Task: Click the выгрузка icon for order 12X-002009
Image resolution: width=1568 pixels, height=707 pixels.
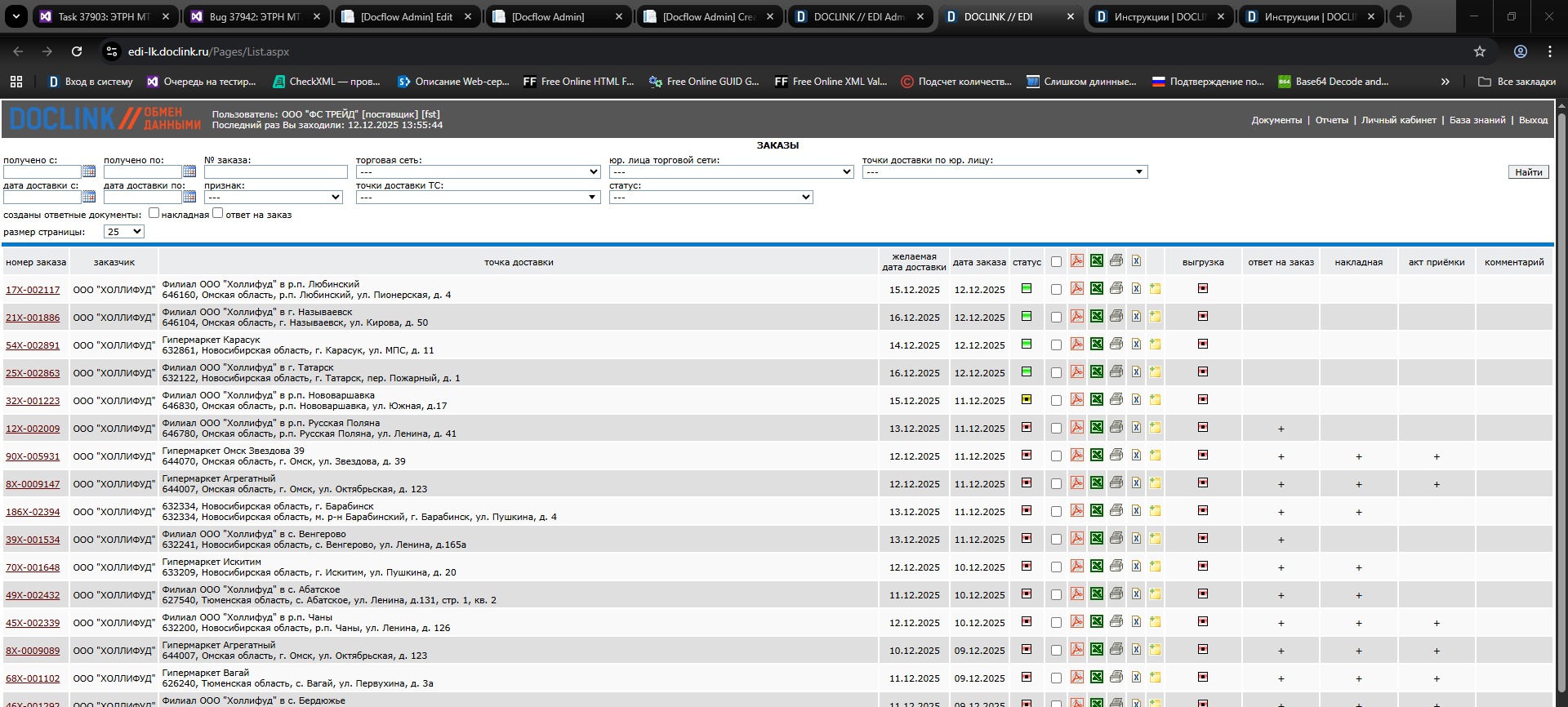Action: click(1203, 428)
